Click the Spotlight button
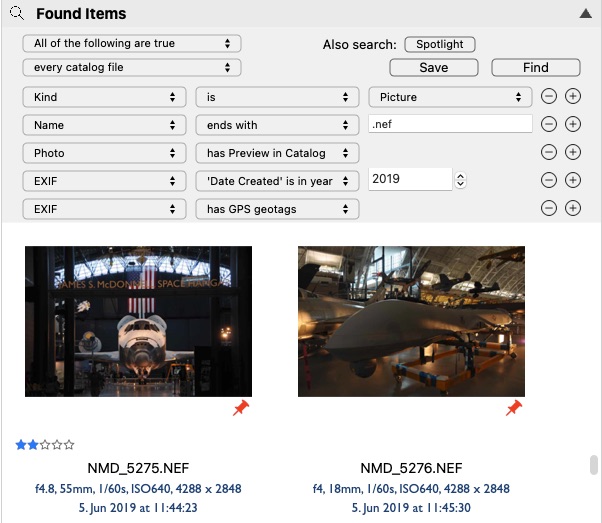This screenshot has height=523, width=602. (x=440, y=44)
